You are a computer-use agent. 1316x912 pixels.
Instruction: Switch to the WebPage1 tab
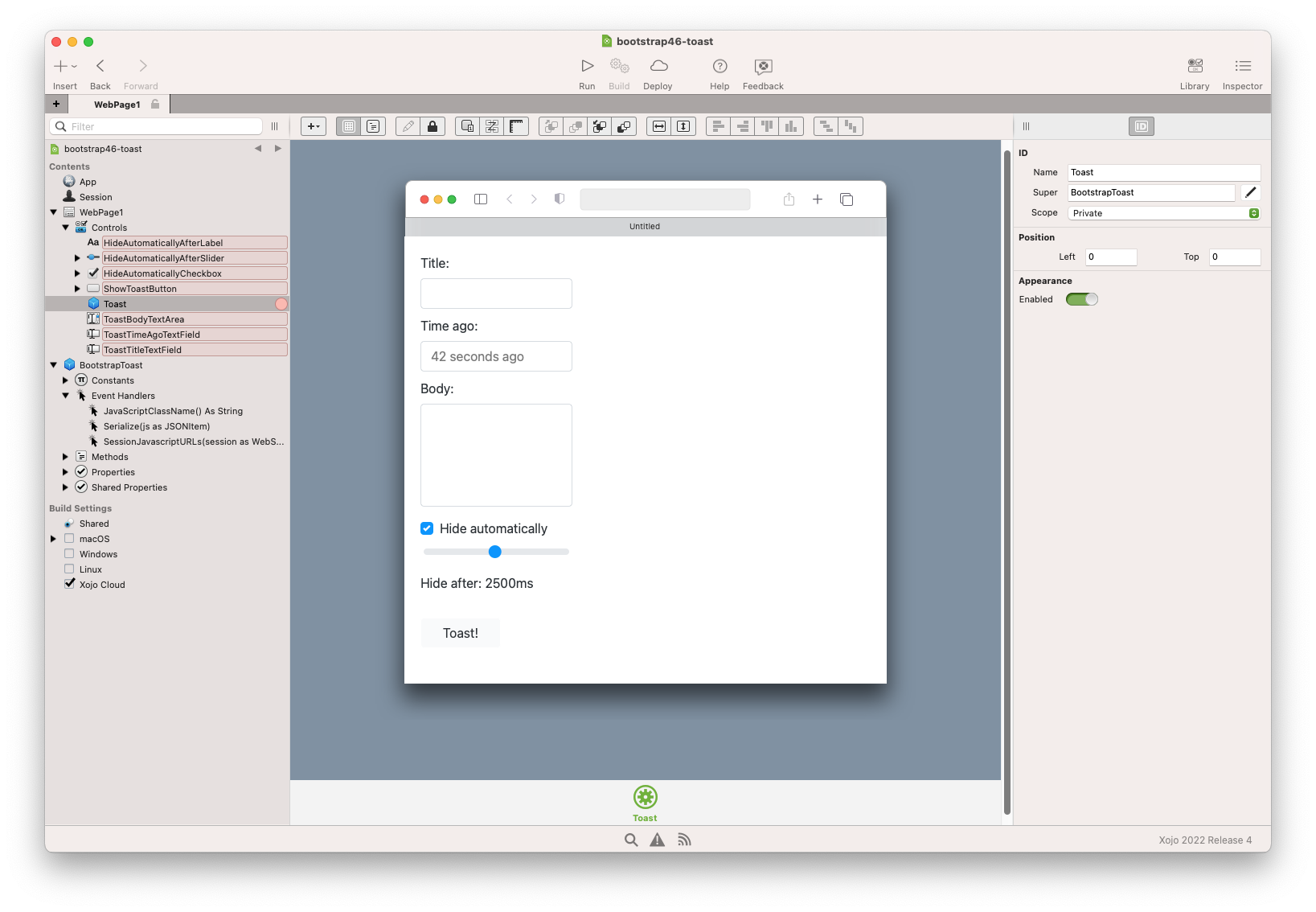117,104
